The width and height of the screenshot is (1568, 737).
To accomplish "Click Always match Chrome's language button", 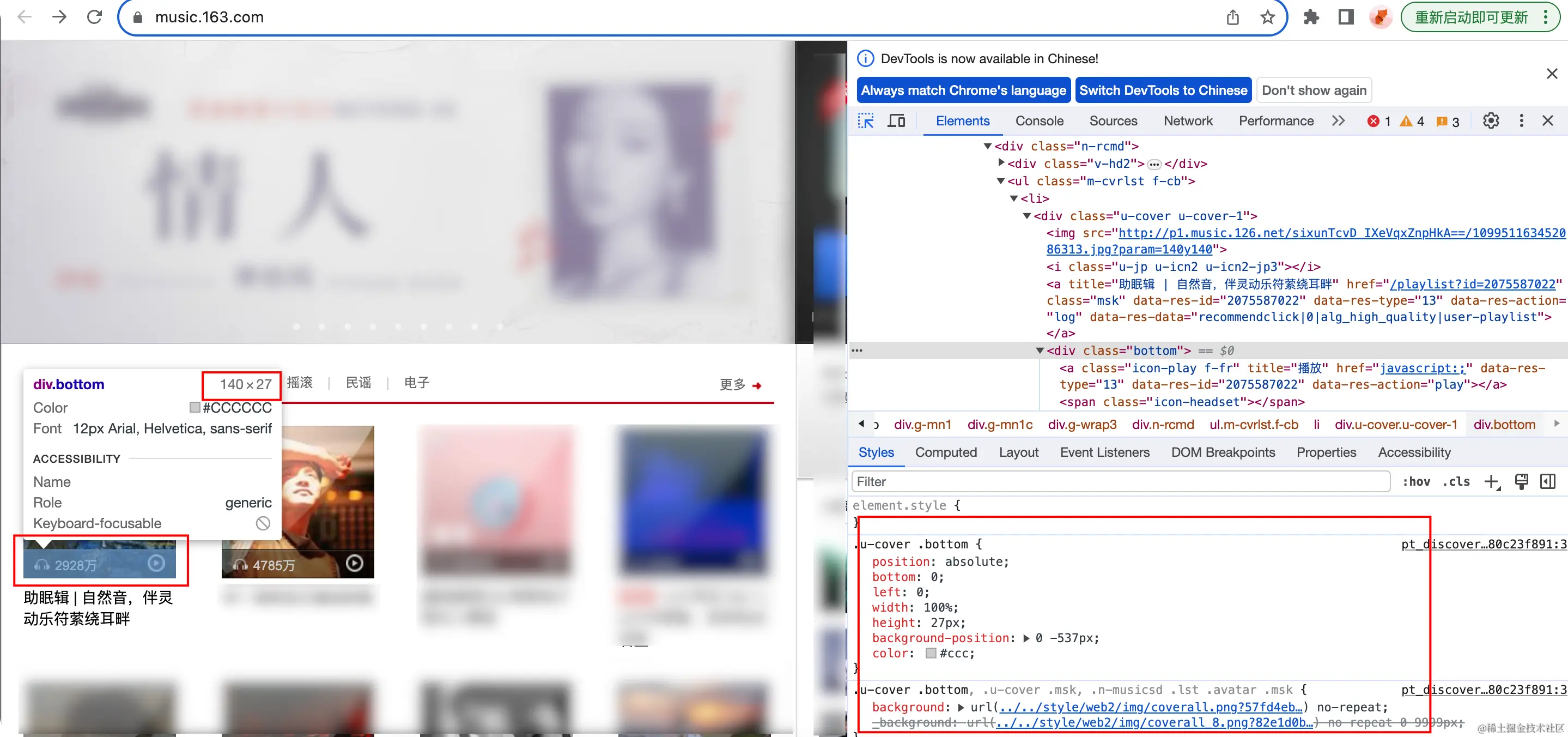I will pos(964,90).
